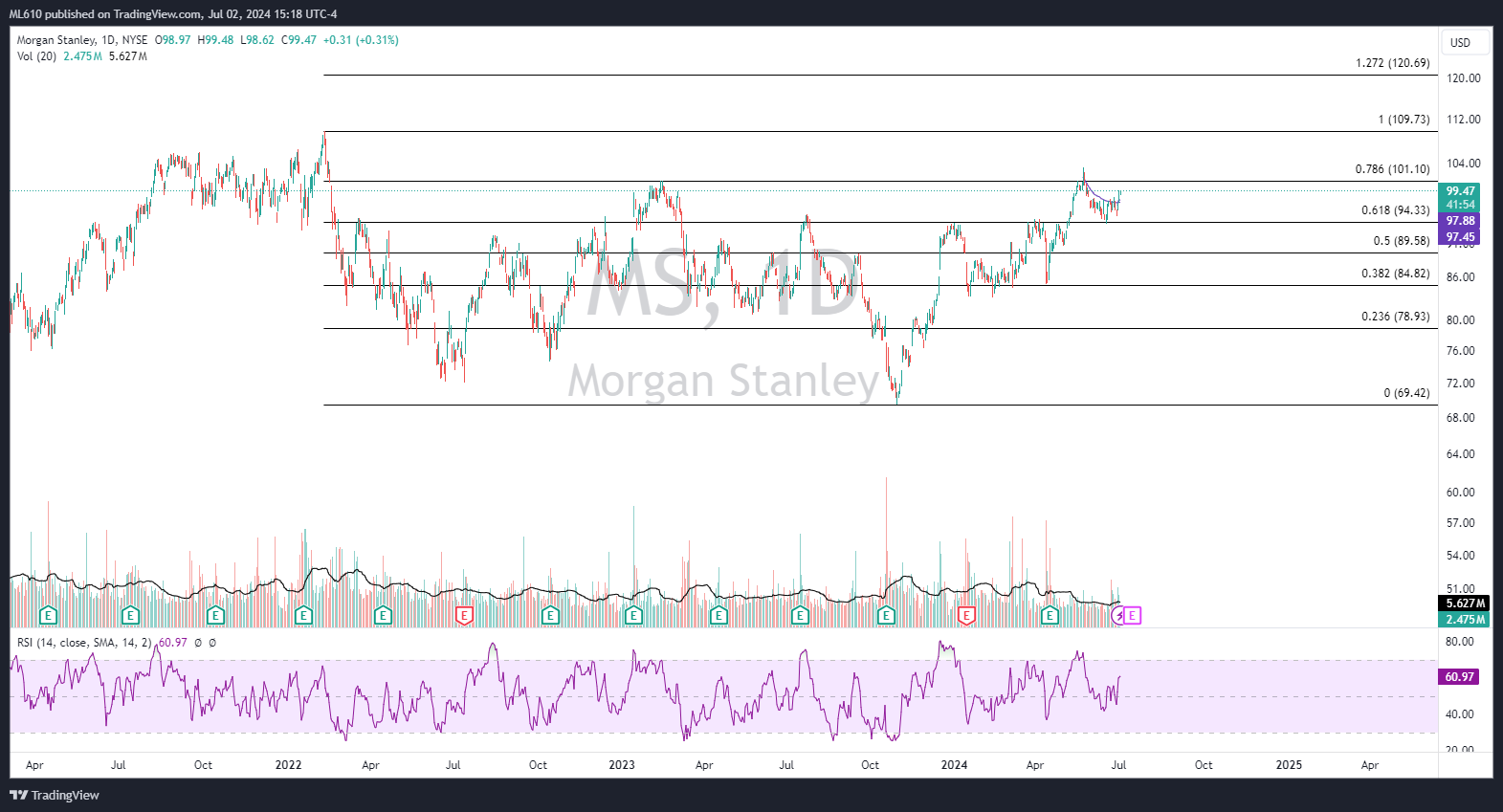The image size is (1503, 812).
Task: Select the 0 (69.42) Fibonacci level label
Action: click(1406, 393)
